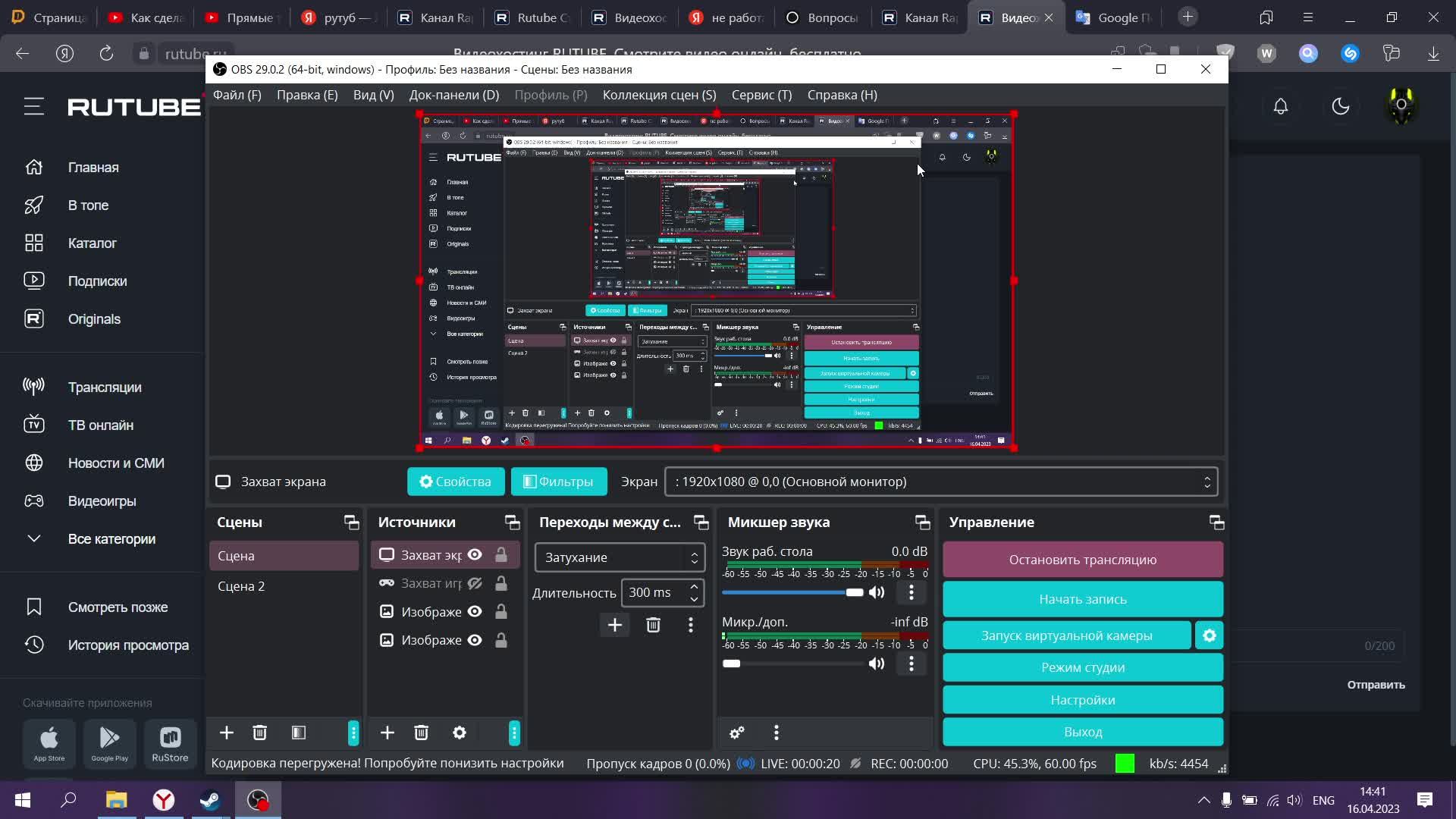
Task: Add a new source with plus icon
Action: click(x=387, y=733)
